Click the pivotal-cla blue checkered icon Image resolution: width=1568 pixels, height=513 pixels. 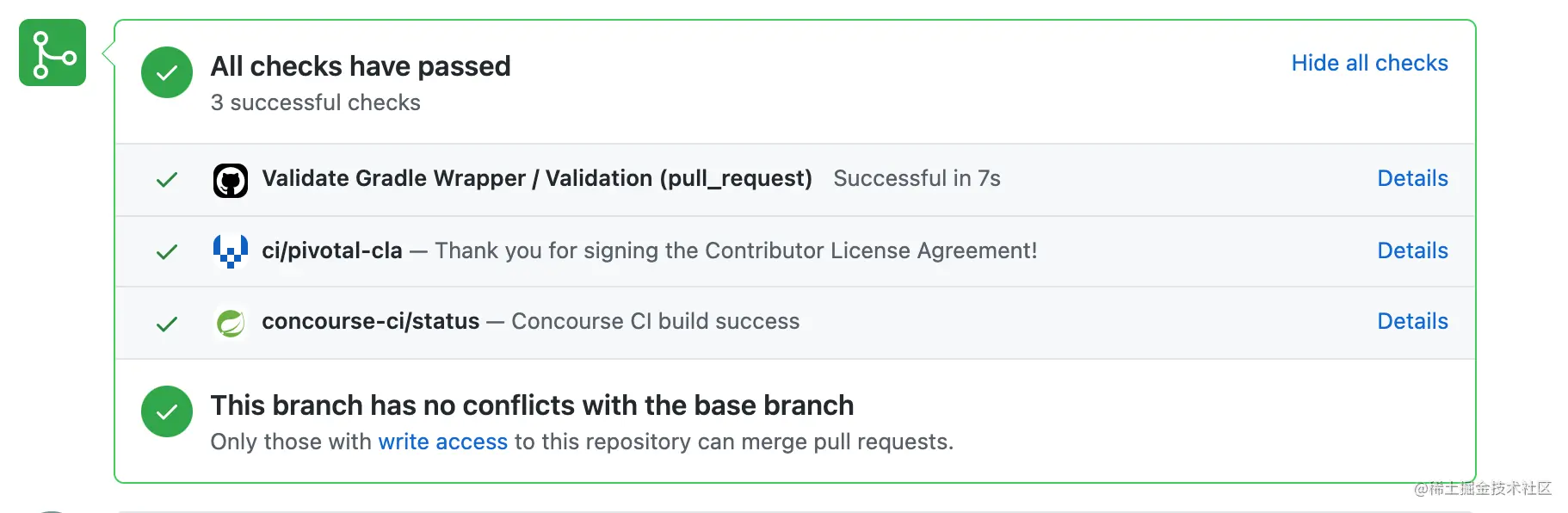[231, 251]
